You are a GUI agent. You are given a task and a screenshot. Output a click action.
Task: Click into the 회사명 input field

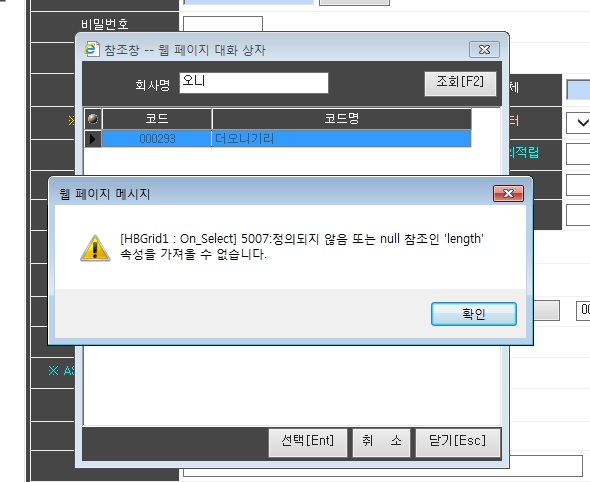254,83
